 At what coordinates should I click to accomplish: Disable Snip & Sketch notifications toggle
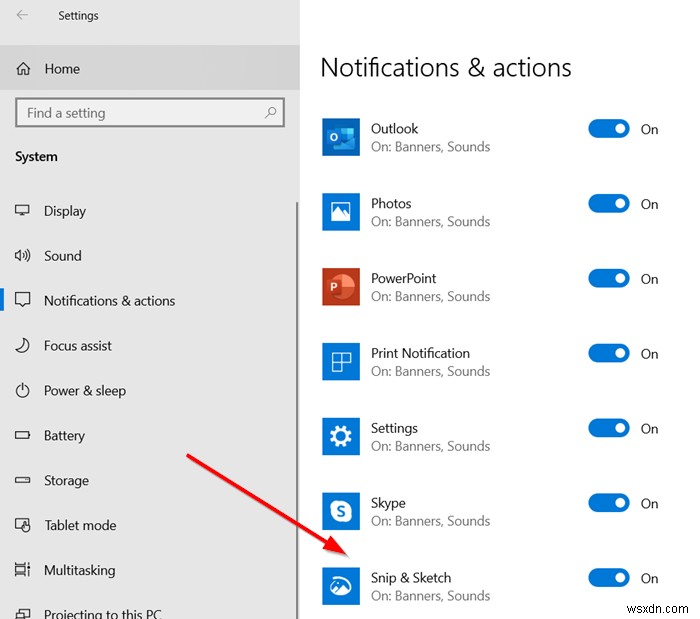[608, 578]
